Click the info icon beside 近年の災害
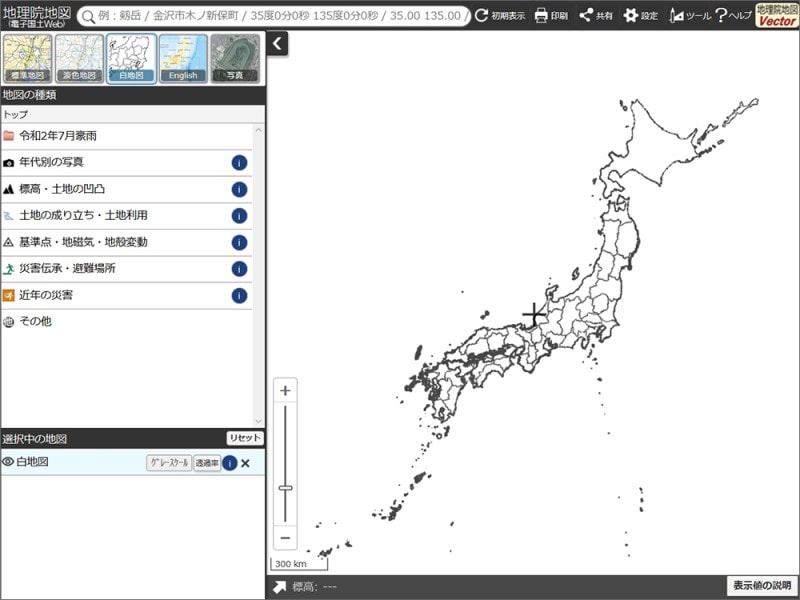Image resolution: width=800 pixels, height=600 pixels. point(238,295)
